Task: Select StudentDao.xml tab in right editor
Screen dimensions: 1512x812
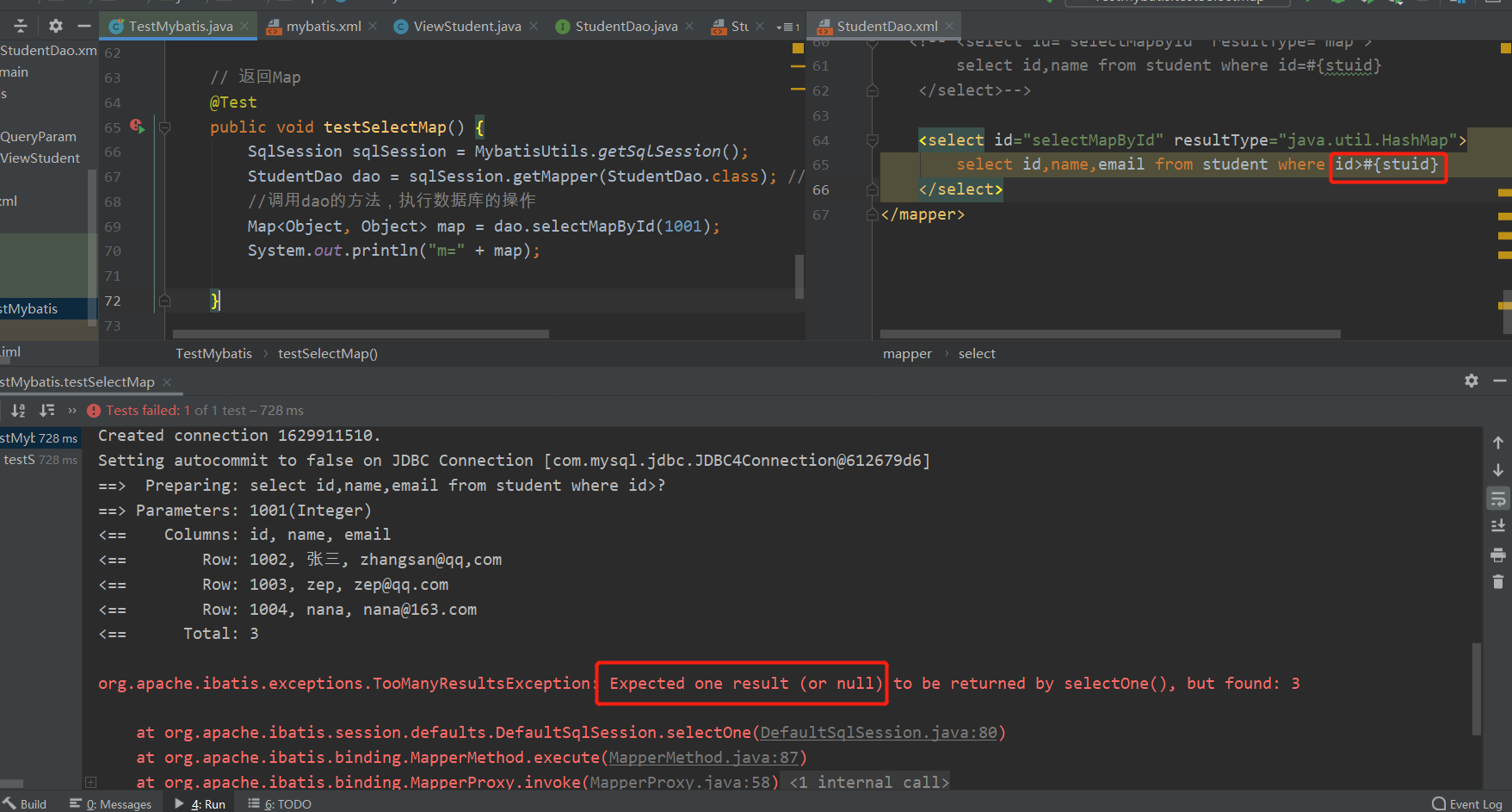Action: 887,26
